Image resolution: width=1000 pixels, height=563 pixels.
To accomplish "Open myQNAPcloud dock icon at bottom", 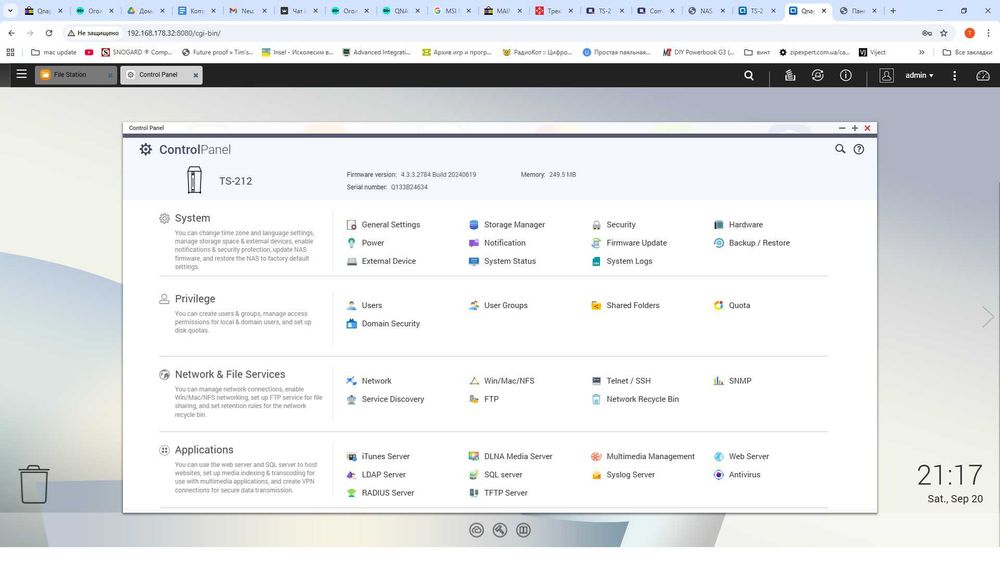I will [x=476, y=530].
